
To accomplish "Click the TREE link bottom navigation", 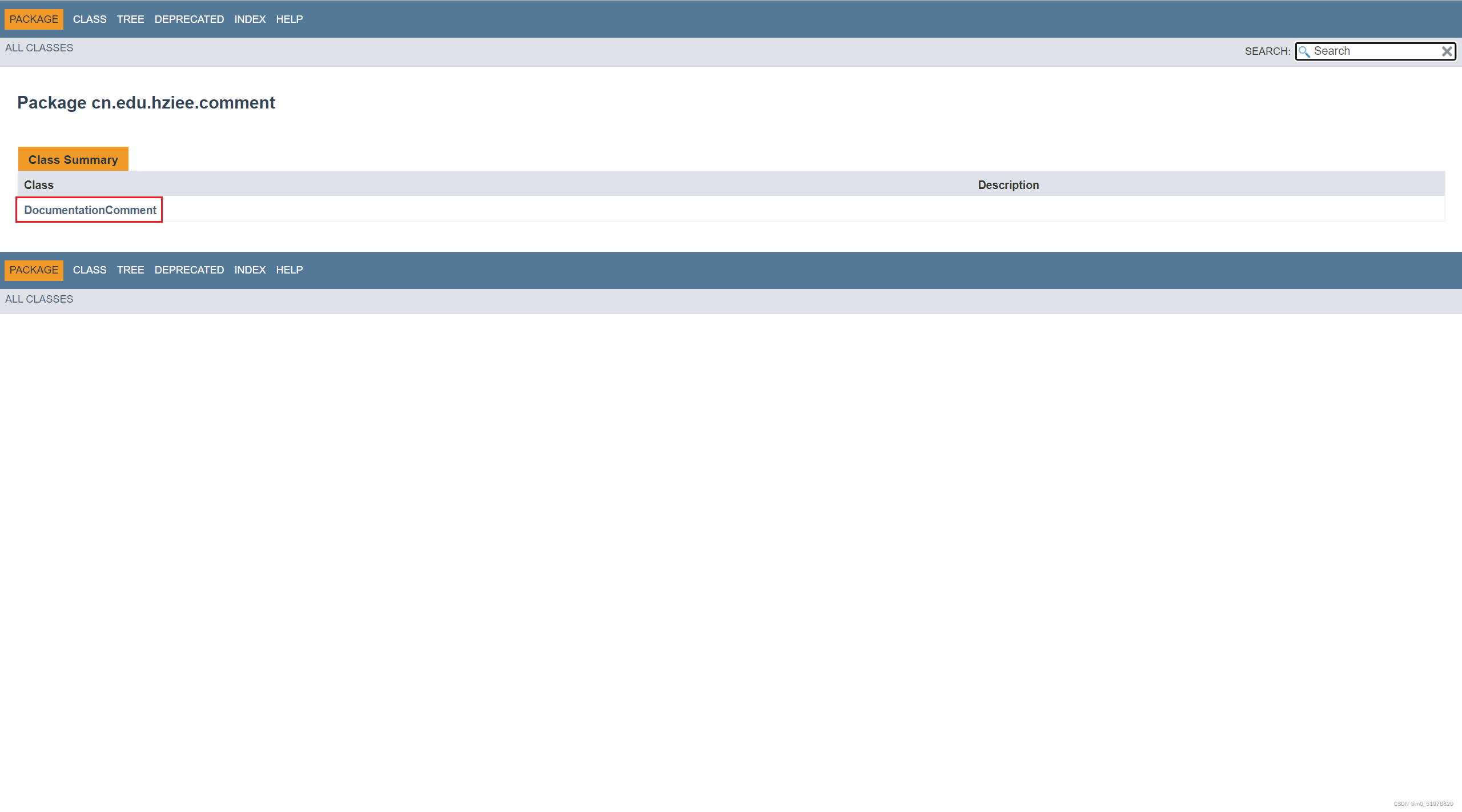I will click(129, 269).
